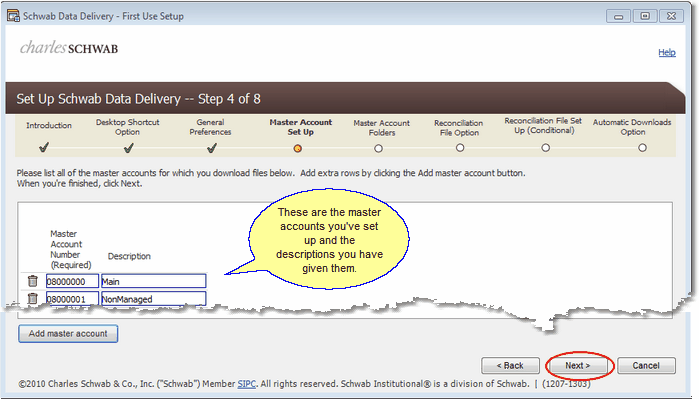The width and height of the screenshot is (699, 399).
Task: Select the Master Account Set Up step marker
Action: [298, 148]
